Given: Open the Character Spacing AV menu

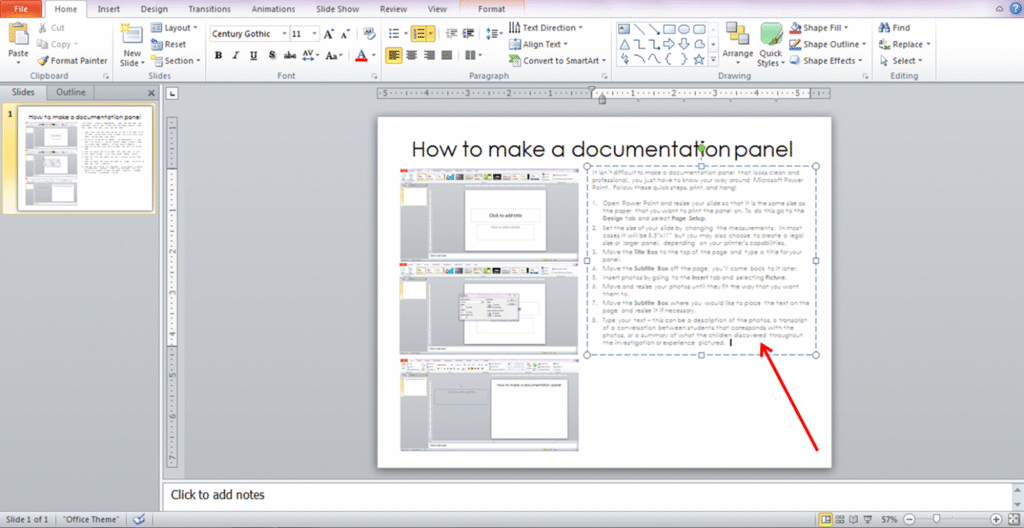Looking at the screenshot, I should pyautogui.click(x=311, y=56).
